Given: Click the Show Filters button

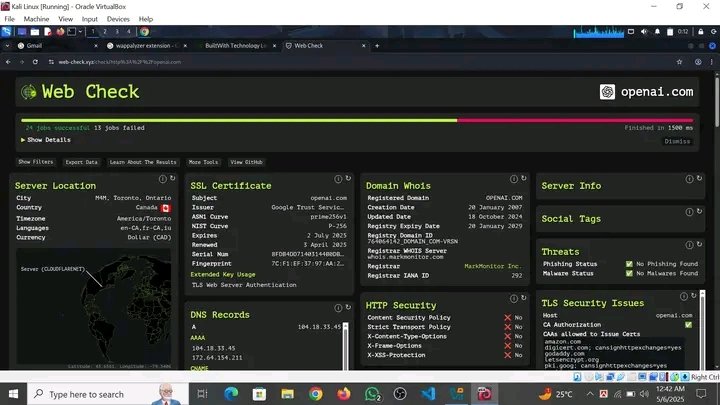Looking at the screenshot, I should [36, 162].
